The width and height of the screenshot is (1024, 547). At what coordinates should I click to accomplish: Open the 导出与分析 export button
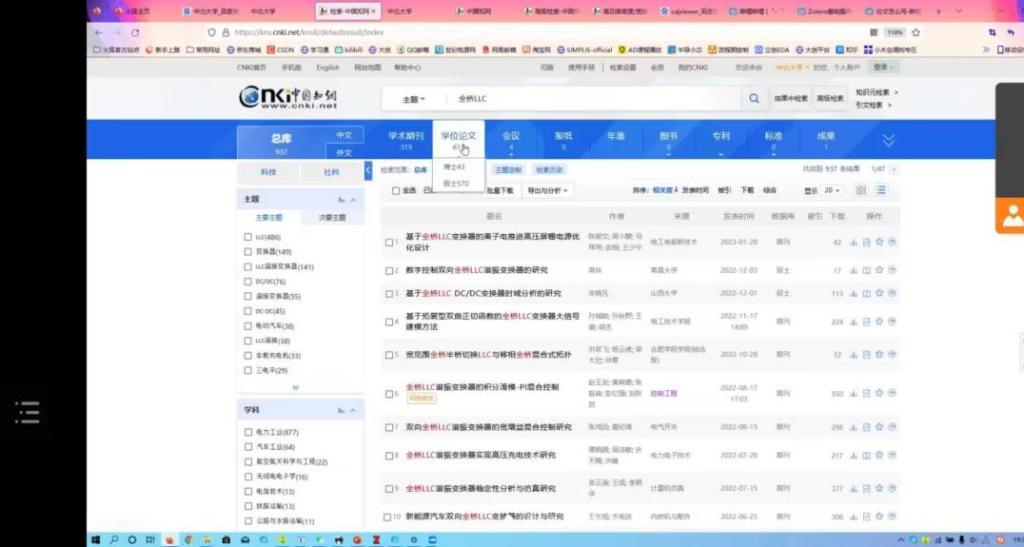pyautogui.click(x=549, y=190)
